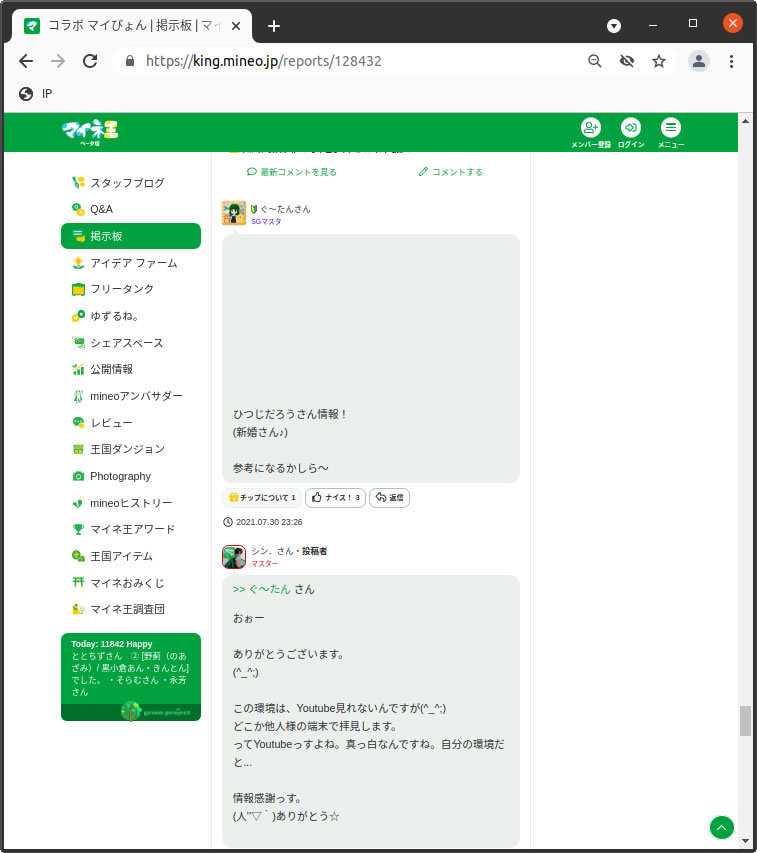Viewport: 757px width, 853px height.
Task: Click the ナイス! thumbs up button
Action: [x=336, y=497]
